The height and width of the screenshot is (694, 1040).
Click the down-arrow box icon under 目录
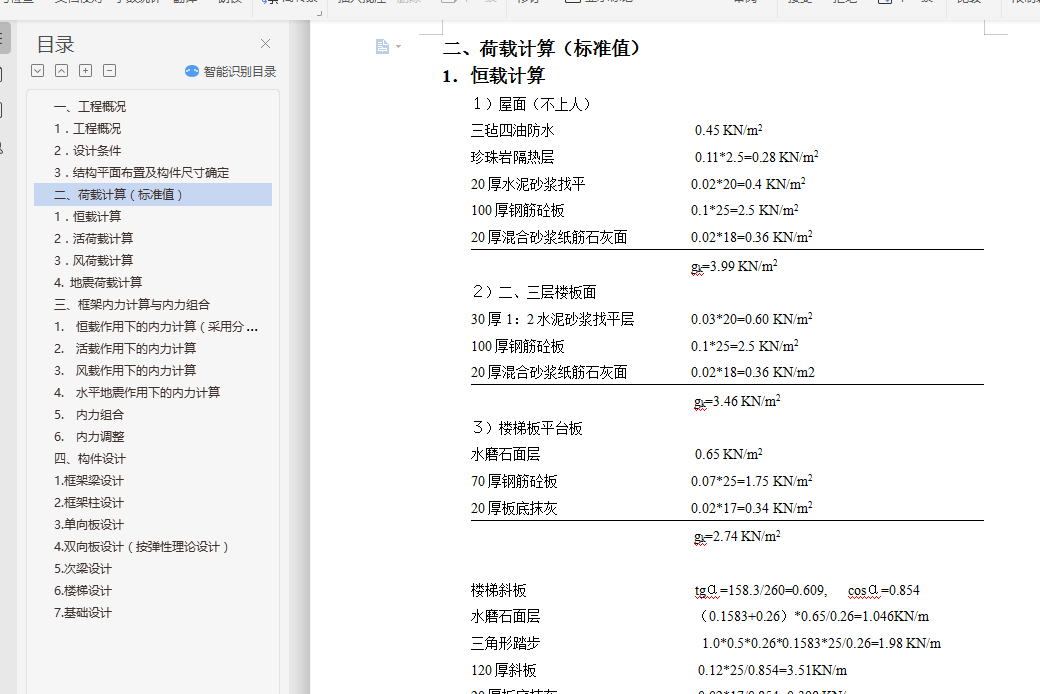pyautogui.click(x=38, y=70)
